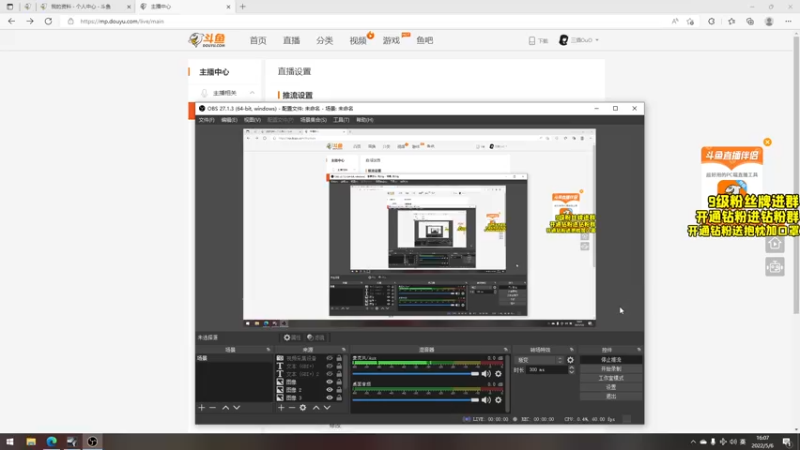Click the transition duration input field
The image size is (800, 450).
[x=546, y=369]
